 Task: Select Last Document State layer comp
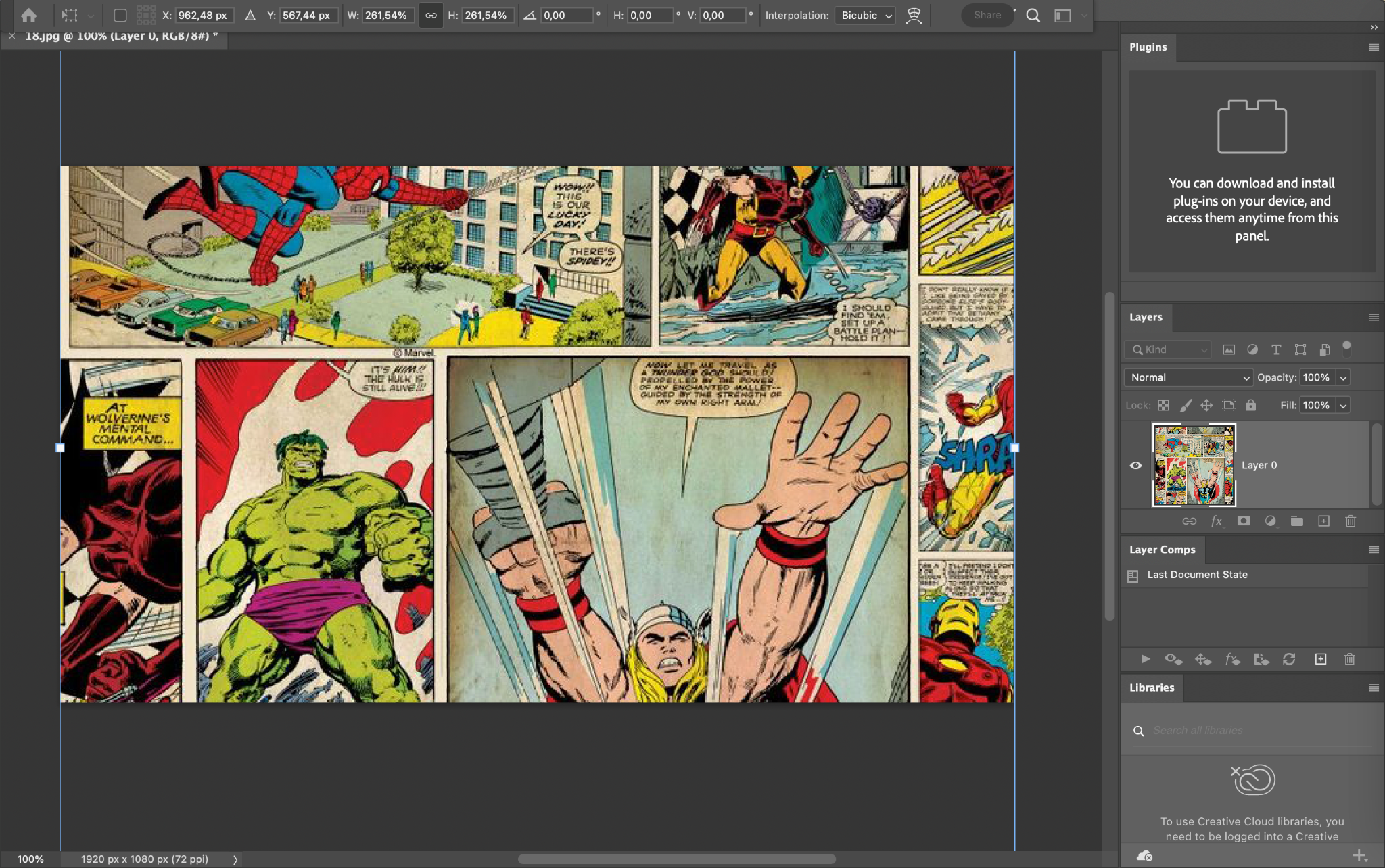pyautogui.click(x=1197, y=575)
